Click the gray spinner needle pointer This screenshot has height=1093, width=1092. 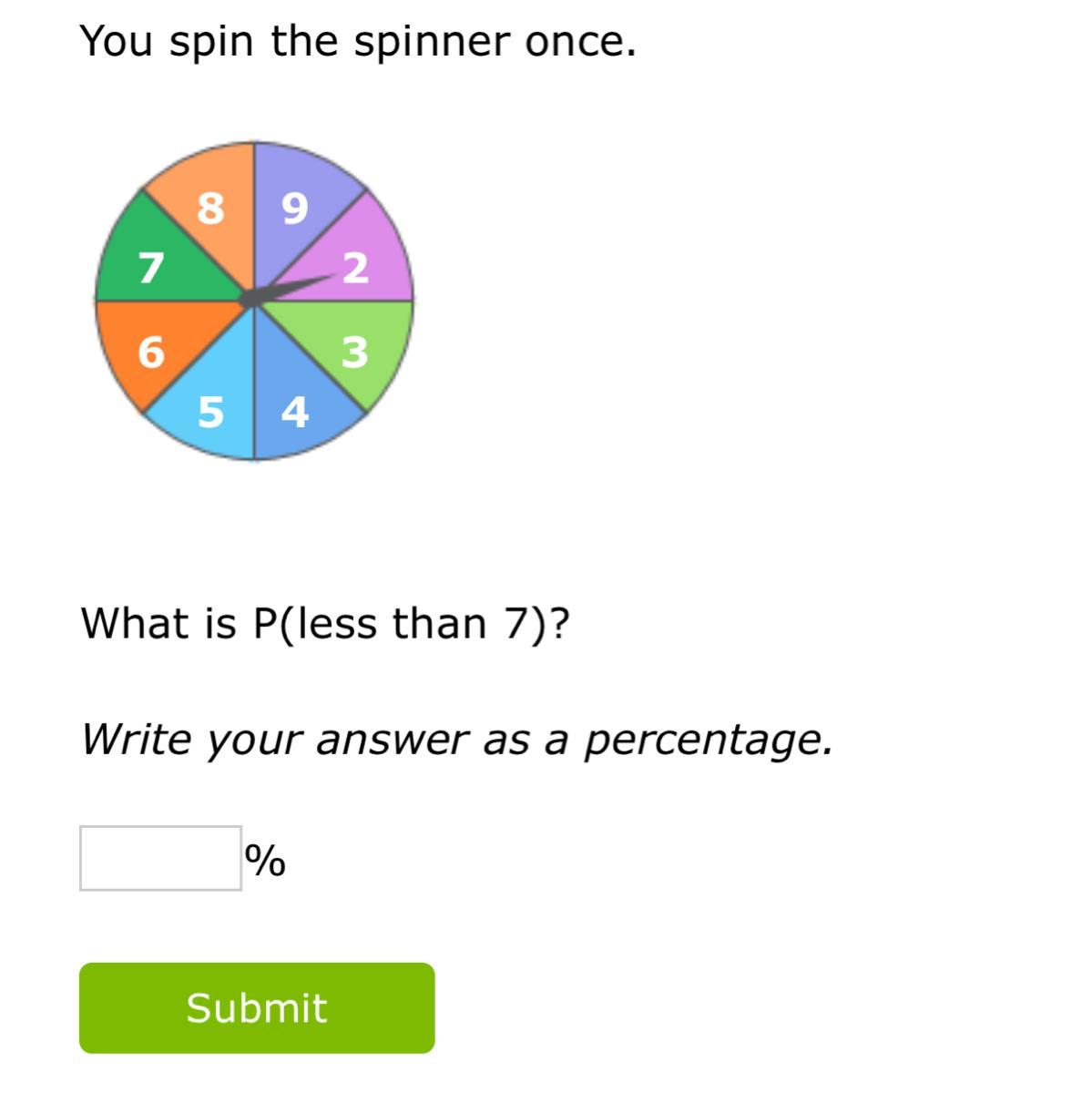coord(287,287)
